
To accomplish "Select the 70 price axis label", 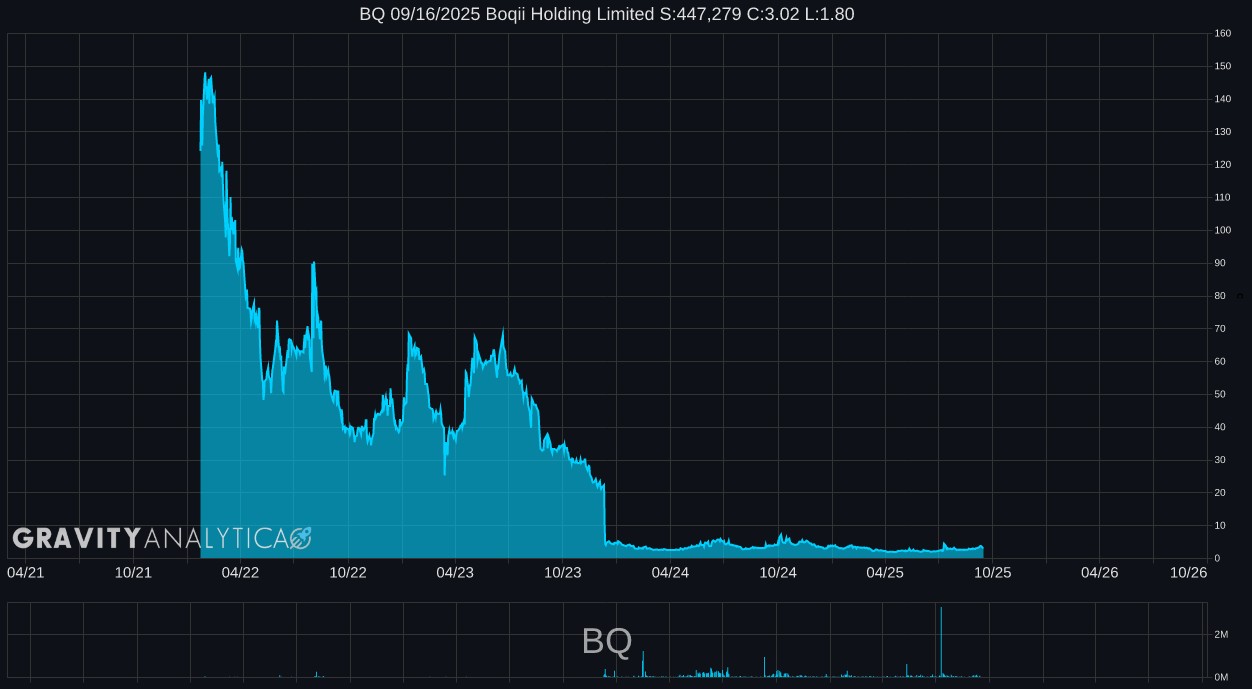I will tap(1220, 328).
